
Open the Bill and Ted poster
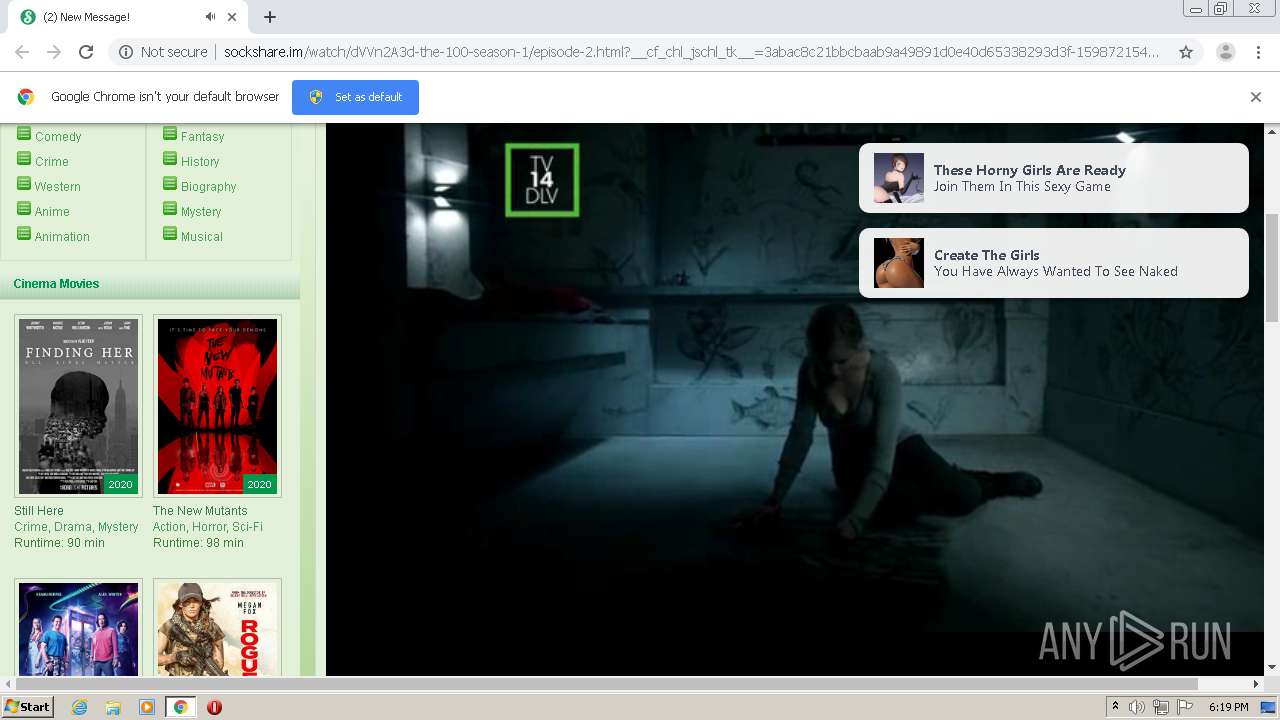pos(78,629)
